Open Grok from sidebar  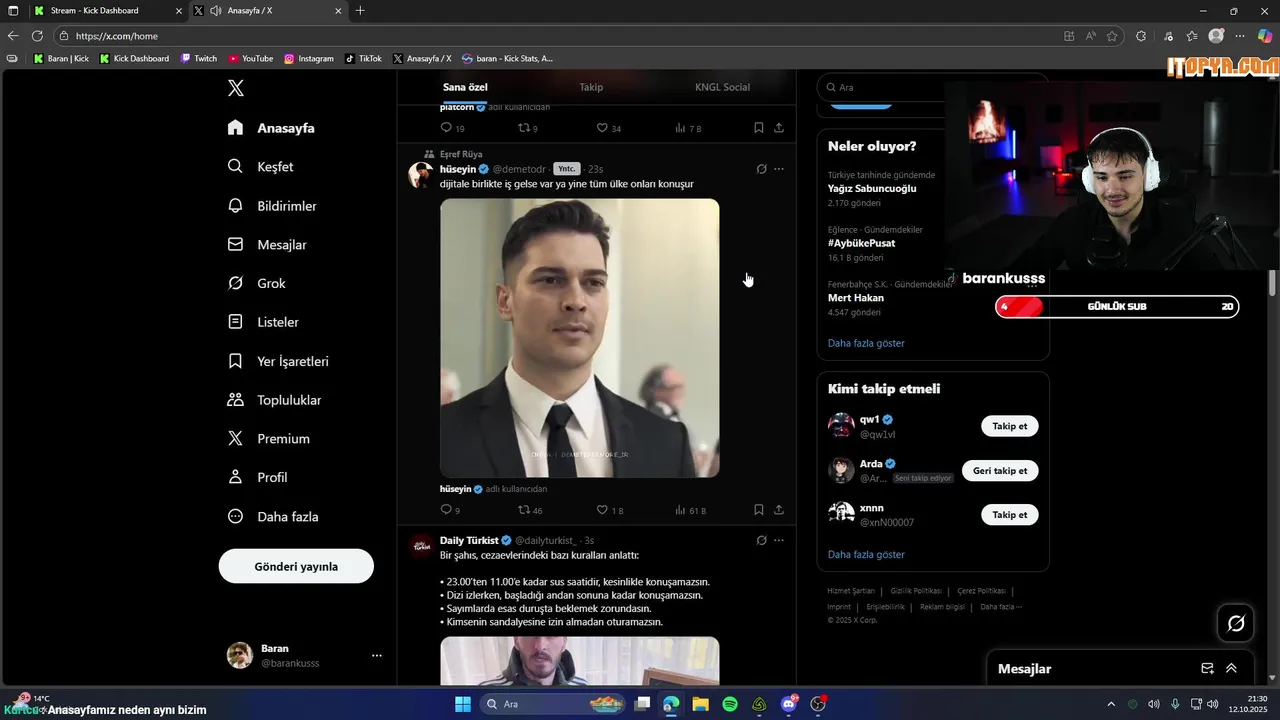pyautogui.click(x=256, y=284)
